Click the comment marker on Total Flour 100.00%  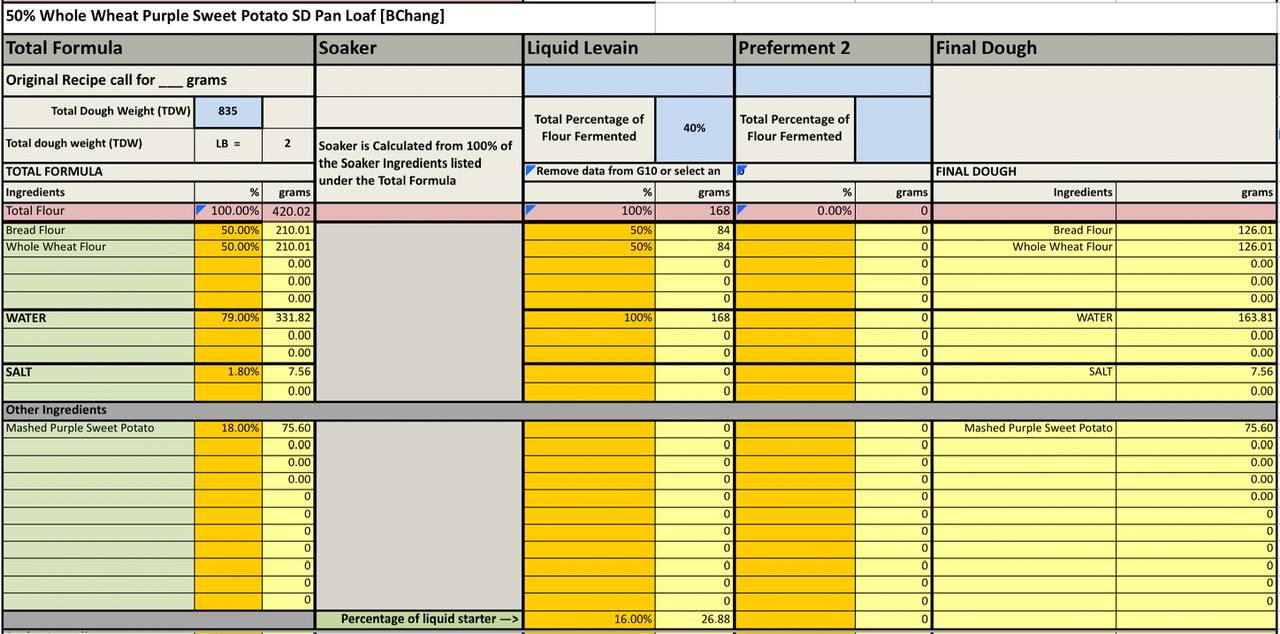click(200, 206)
